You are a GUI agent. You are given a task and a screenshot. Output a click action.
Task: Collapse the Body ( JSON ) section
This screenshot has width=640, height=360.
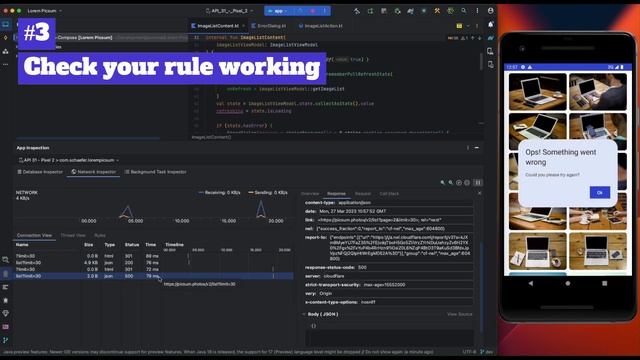tap(304, 314)
